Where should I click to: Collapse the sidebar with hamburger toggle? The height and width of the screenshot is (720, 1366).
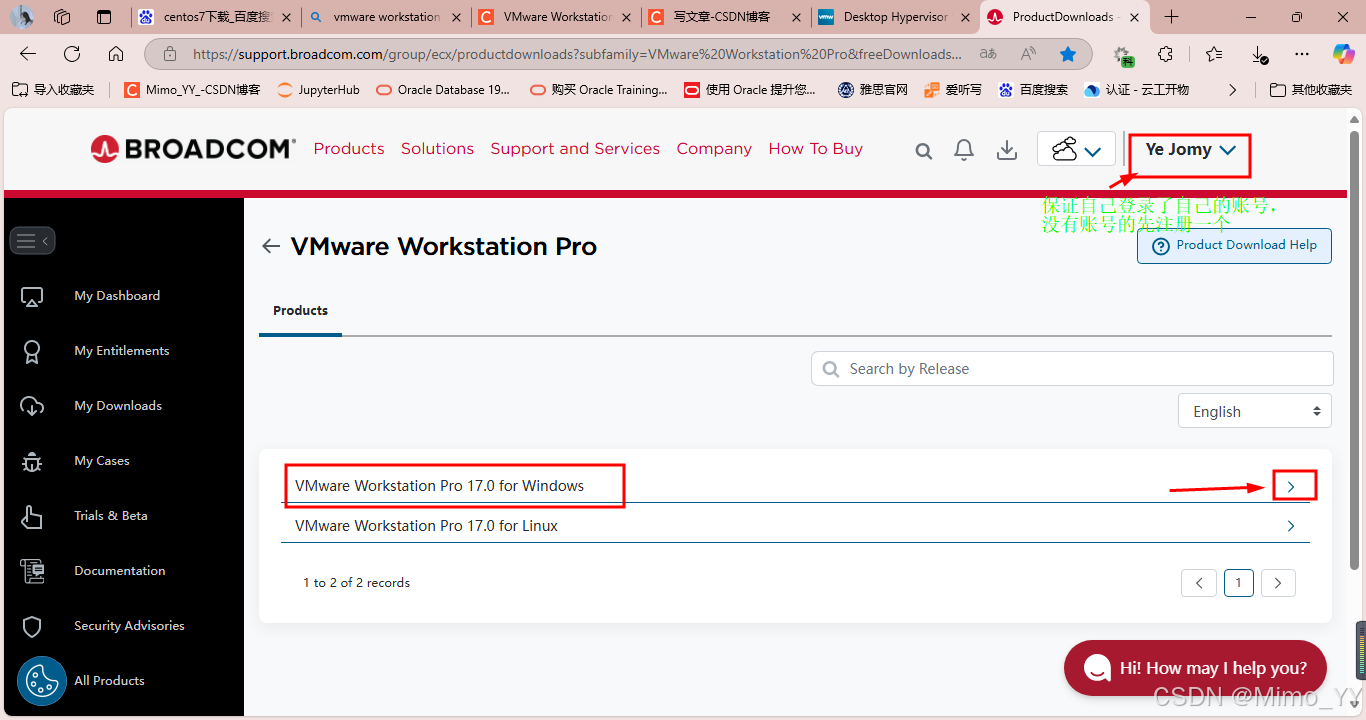32,240
